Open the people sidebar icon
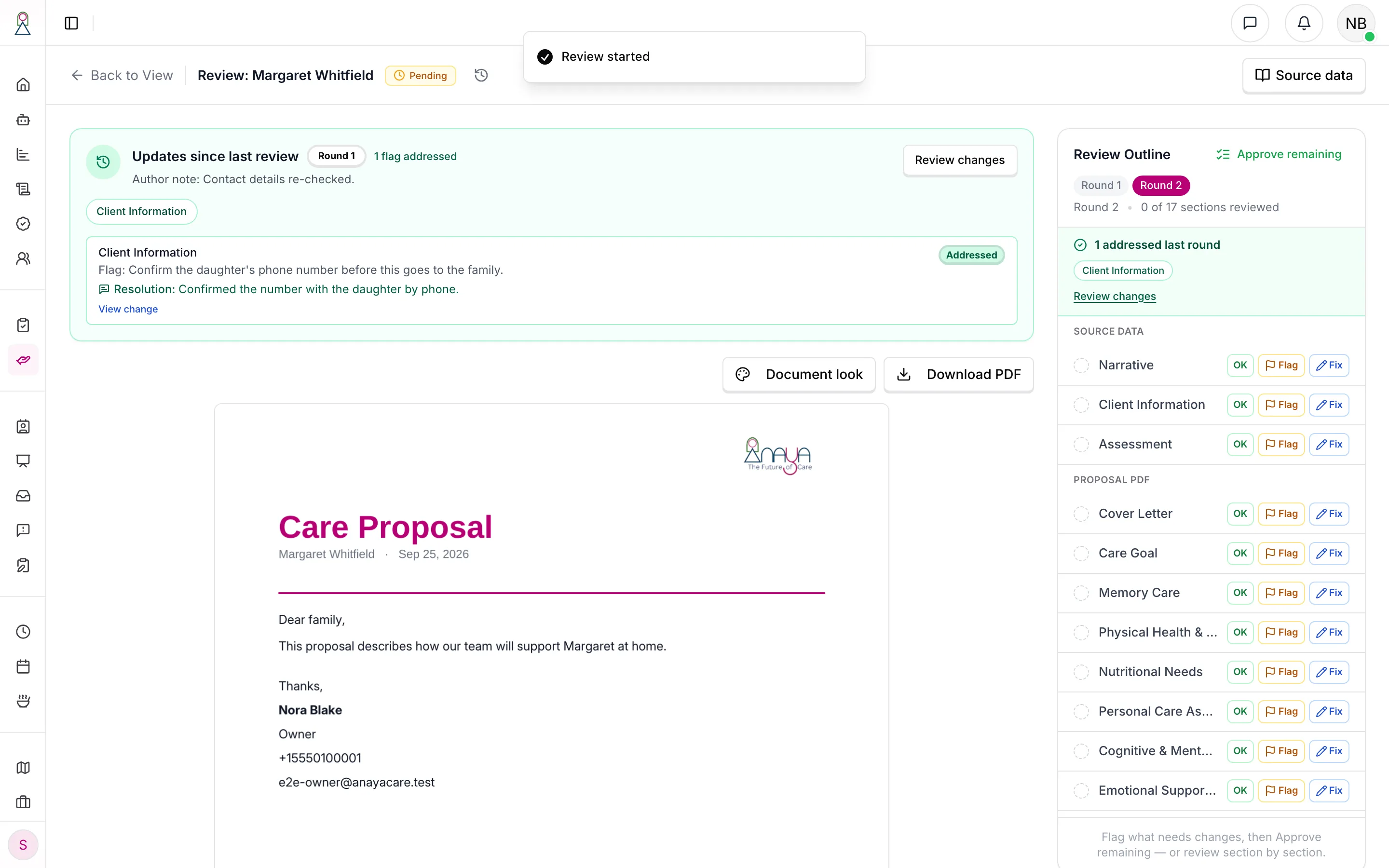1389x868 pixels. (23, 258)
